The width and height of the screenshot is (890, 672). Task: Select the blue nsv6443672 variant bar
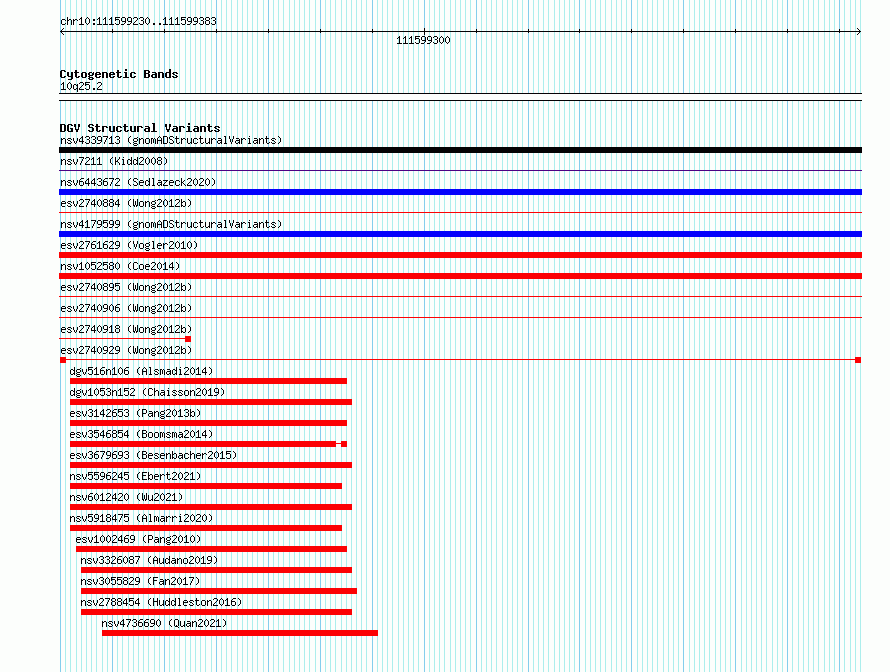click(x=460, y=192)
